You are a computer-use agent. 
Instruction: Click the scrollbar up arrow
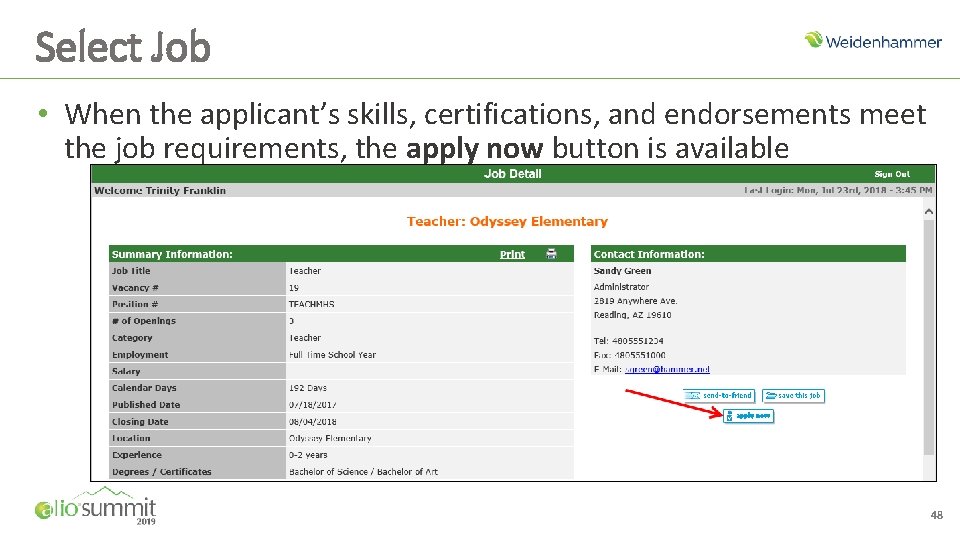click(929, 211)
